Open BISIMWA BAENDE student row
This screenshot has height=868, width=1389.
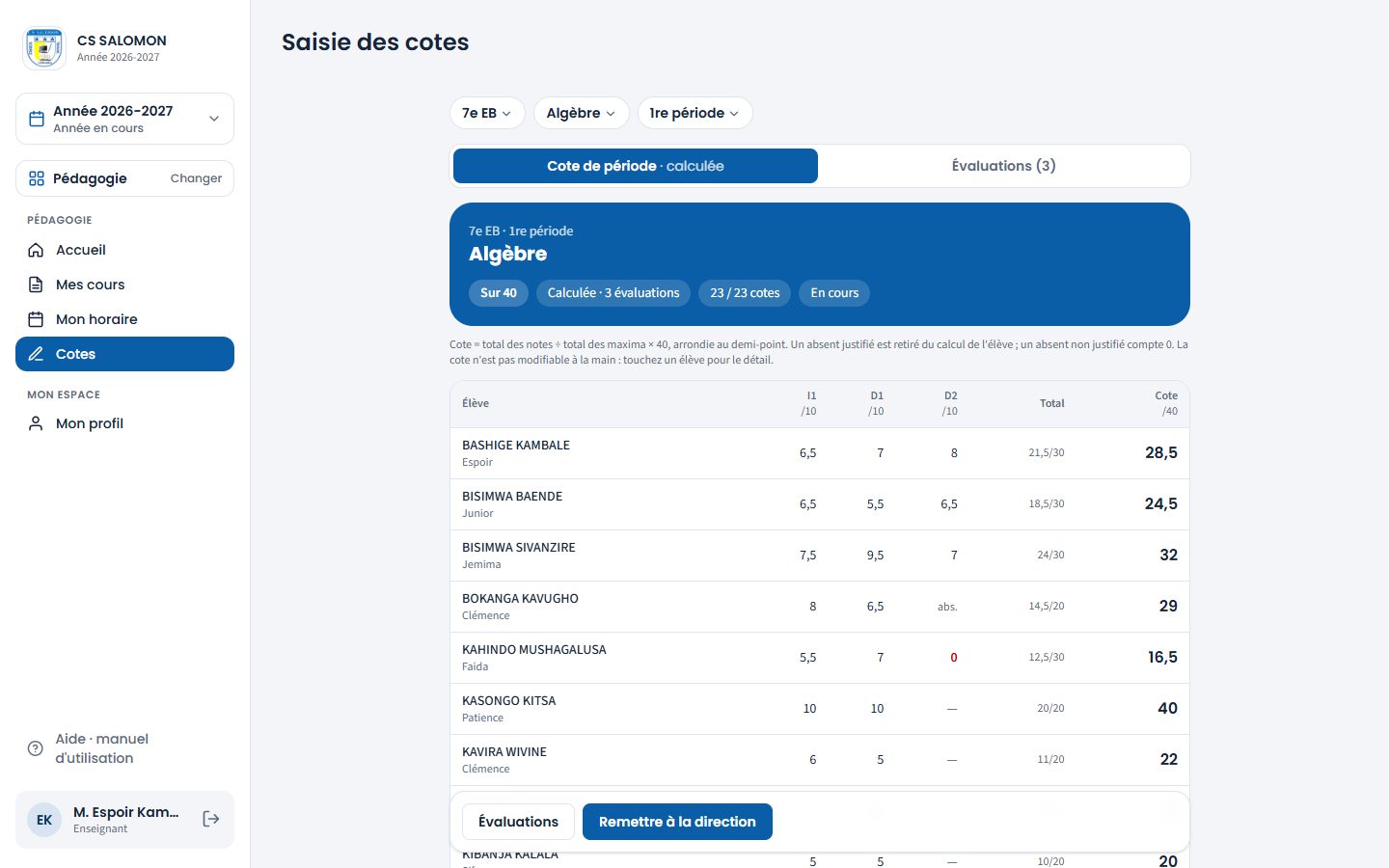(820, 504)
